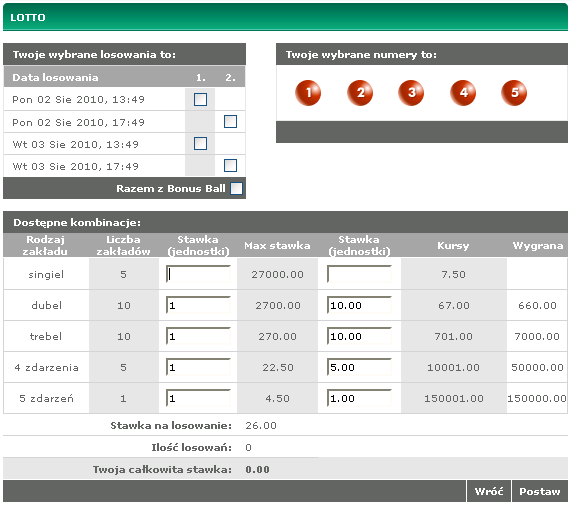Select the red number 3 ball

[411, 93]
